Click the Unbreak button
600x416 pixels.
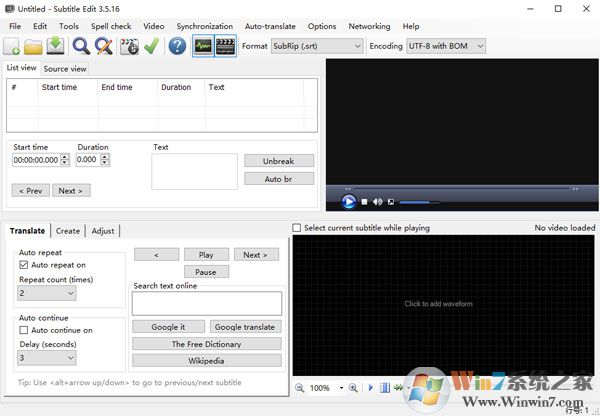[279, 161]
